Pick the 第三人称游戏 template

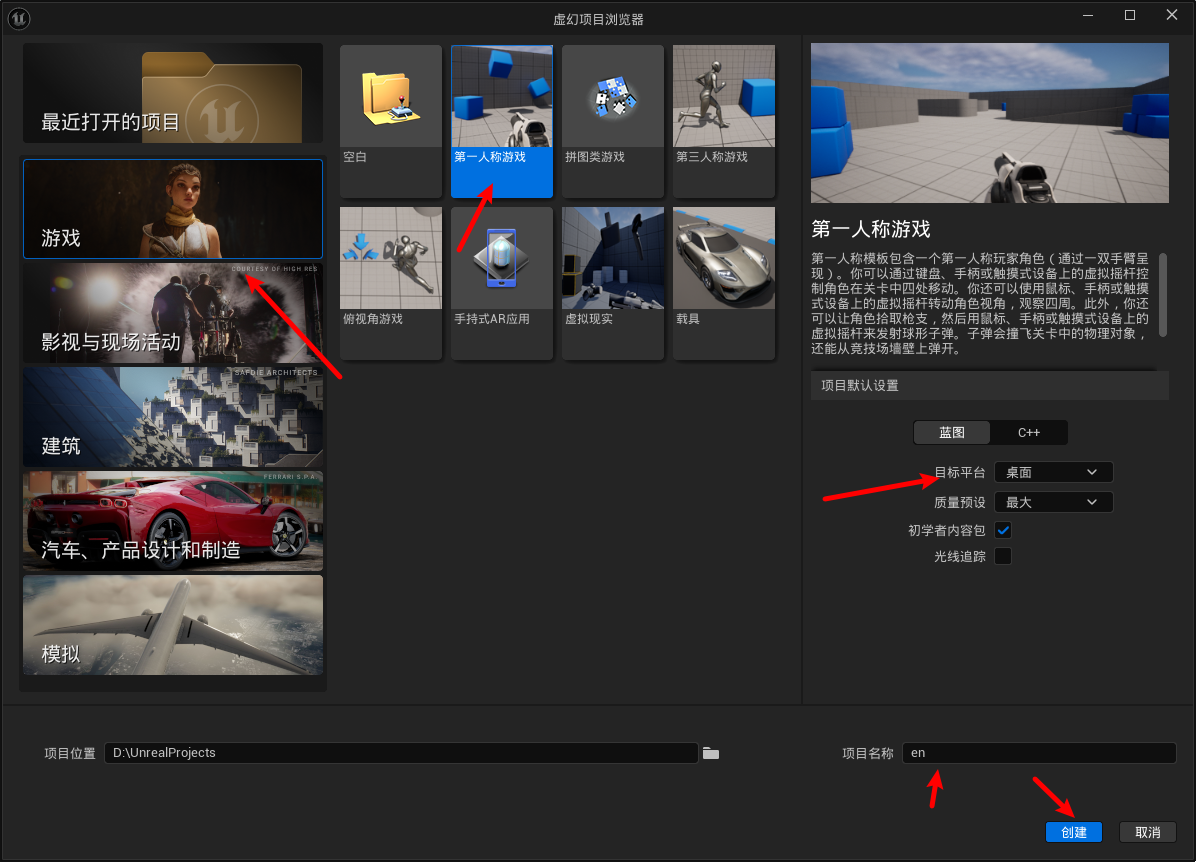724,121
